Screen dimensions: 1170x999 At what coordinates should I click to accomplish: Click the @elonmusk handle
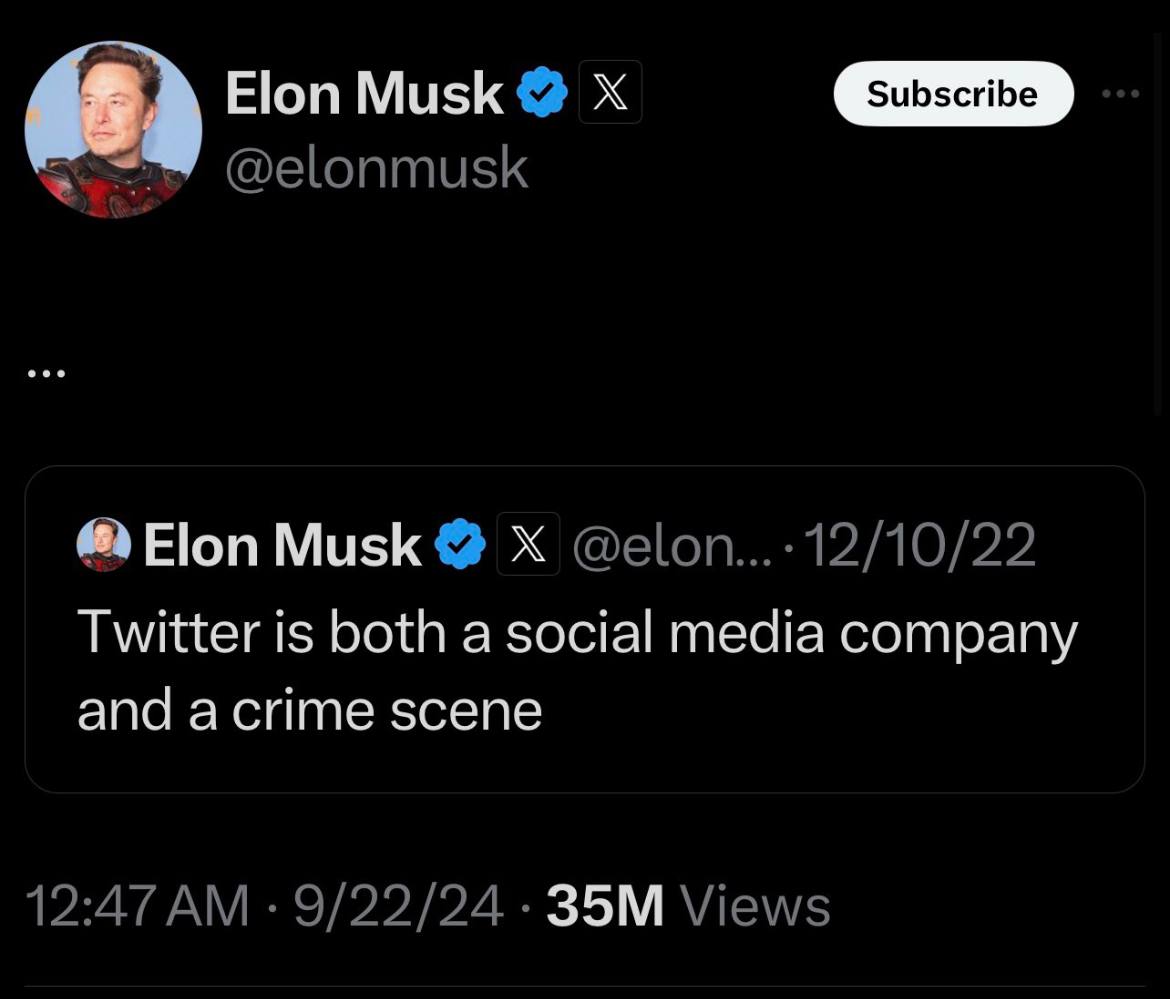point(376,168)
